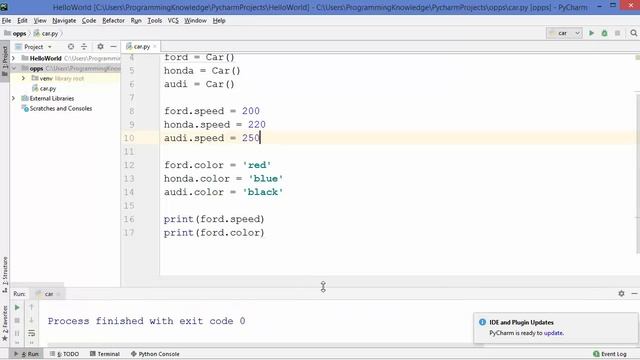Viewport: 640px width, 360px height.
Task: Click the Scratches and Consoles icon
Action: tap(25, 109)
